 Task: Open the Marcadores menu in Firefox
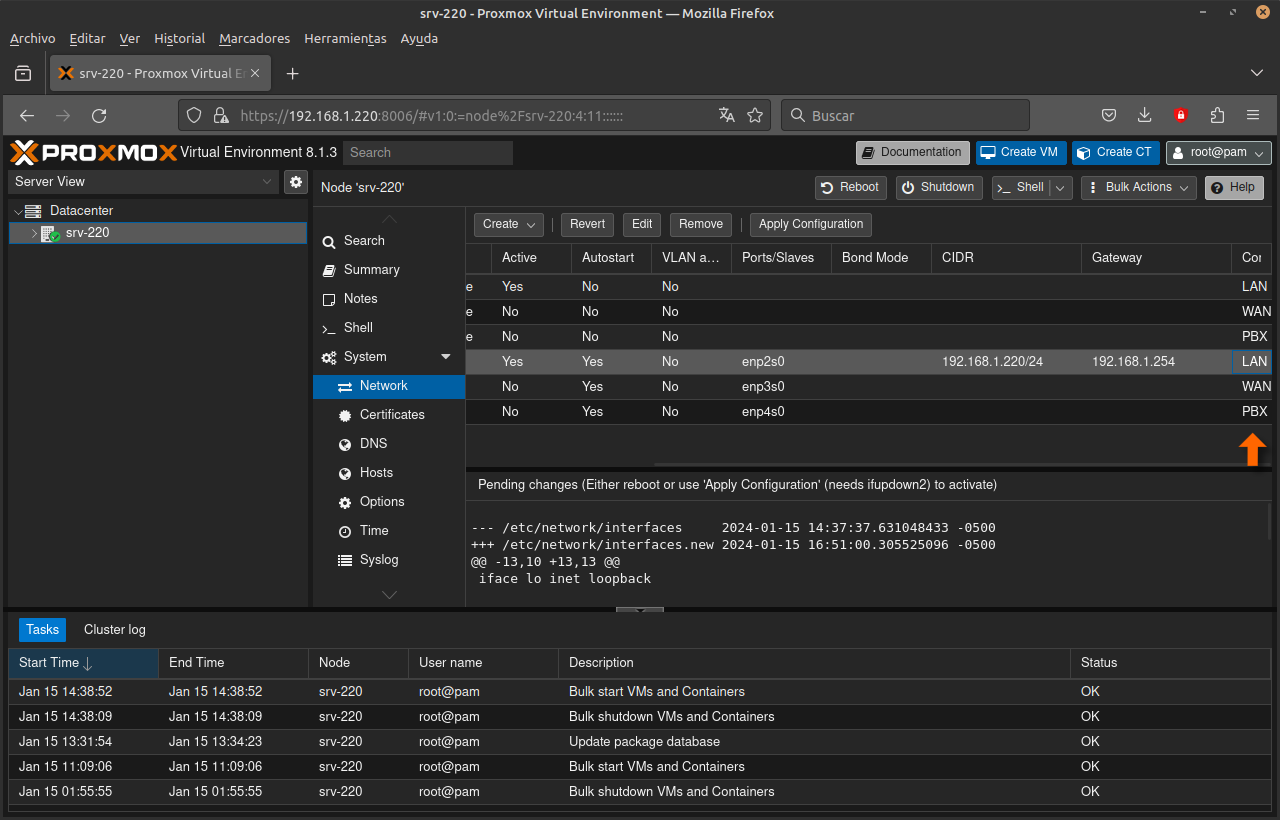point(255,39)
